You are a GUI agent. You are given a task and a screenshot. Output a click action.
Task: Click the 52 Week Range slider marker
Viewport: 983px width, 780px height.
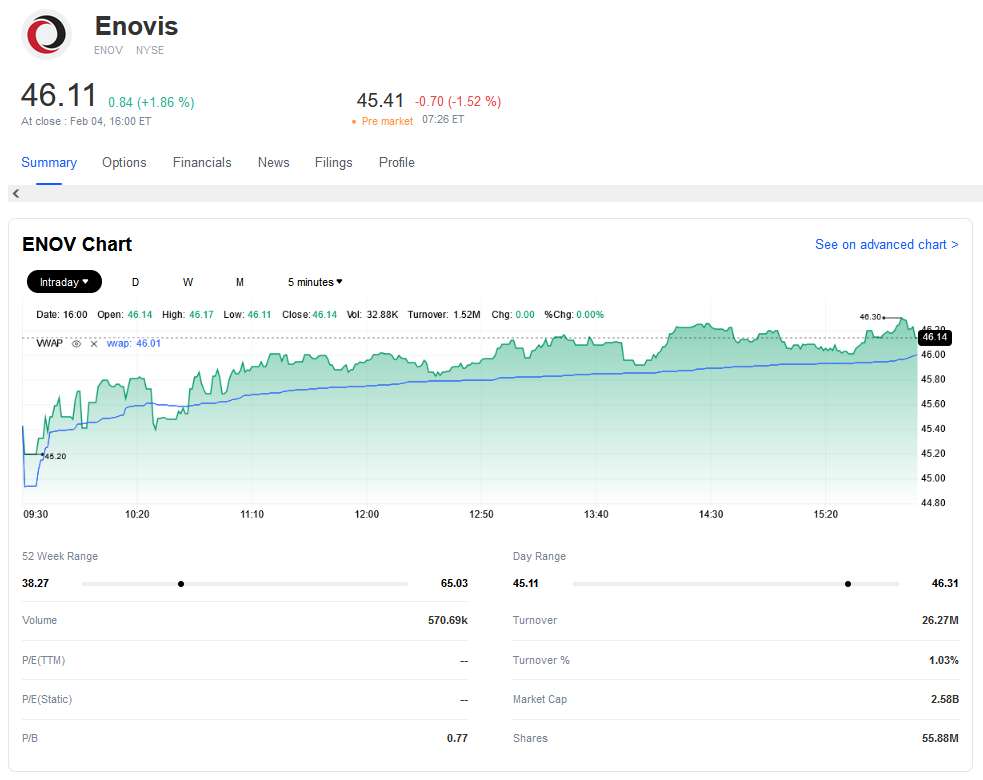[180, 583]
